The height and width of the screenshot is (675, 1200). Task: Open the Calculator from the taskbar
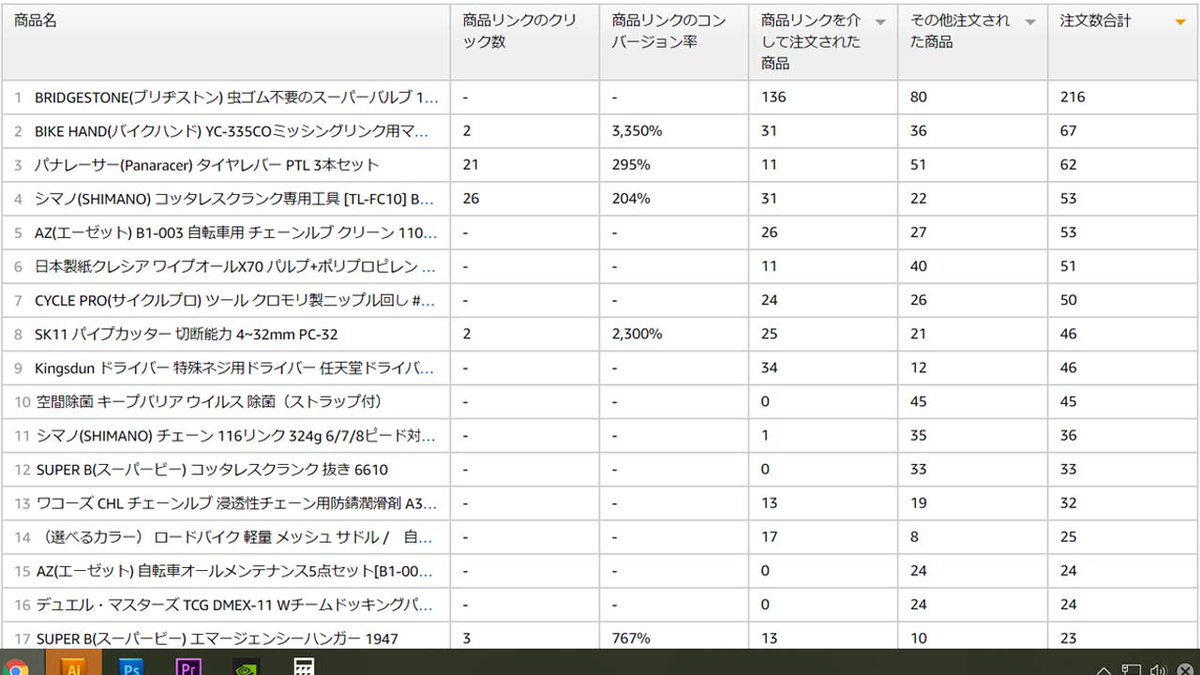point(305,667)
